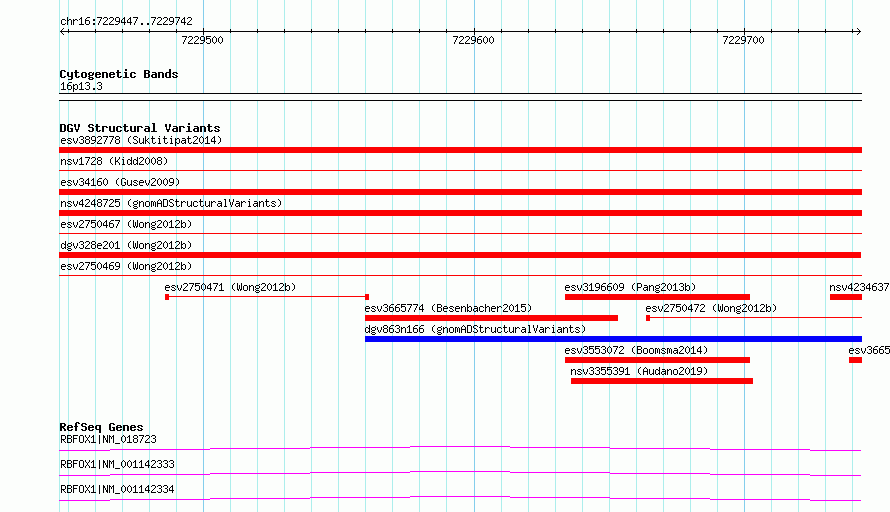The height and width of the screenshot is (512, 890).
Task: Click esv2750469 (Wong2012b) label
Action: [126, 266]
